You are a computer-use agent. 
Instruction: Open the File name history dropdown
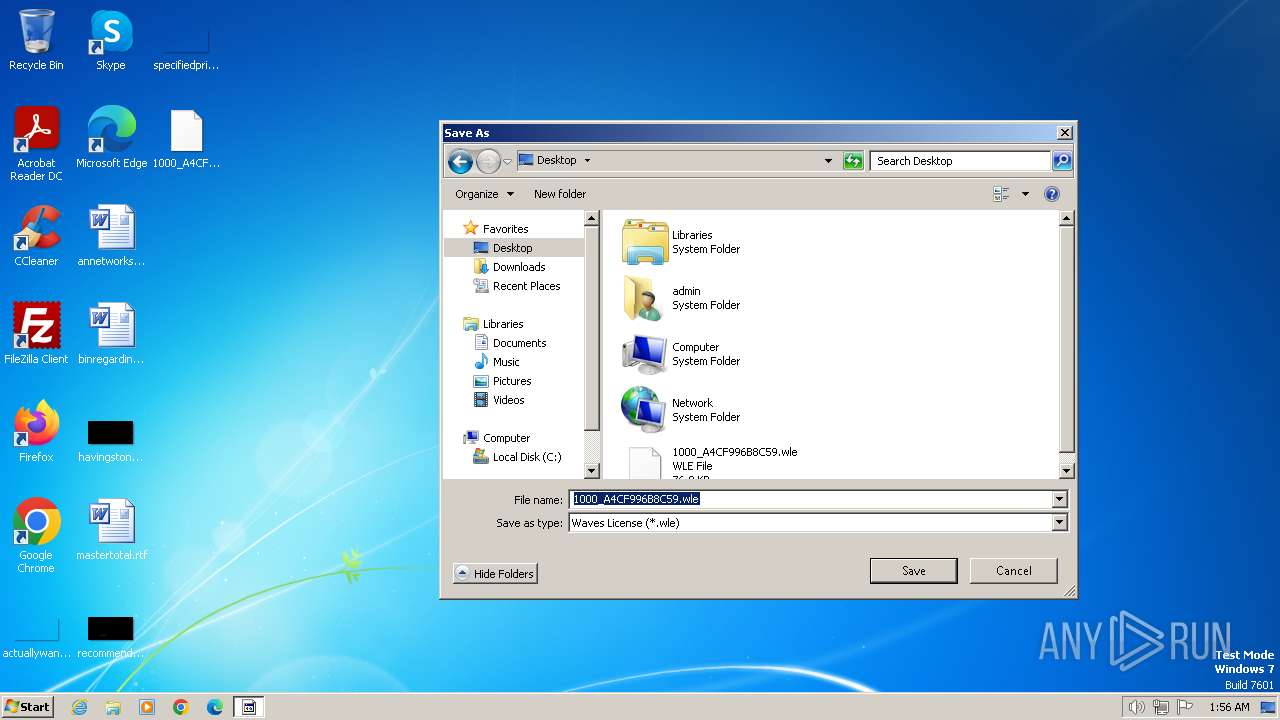[1060, 499]
